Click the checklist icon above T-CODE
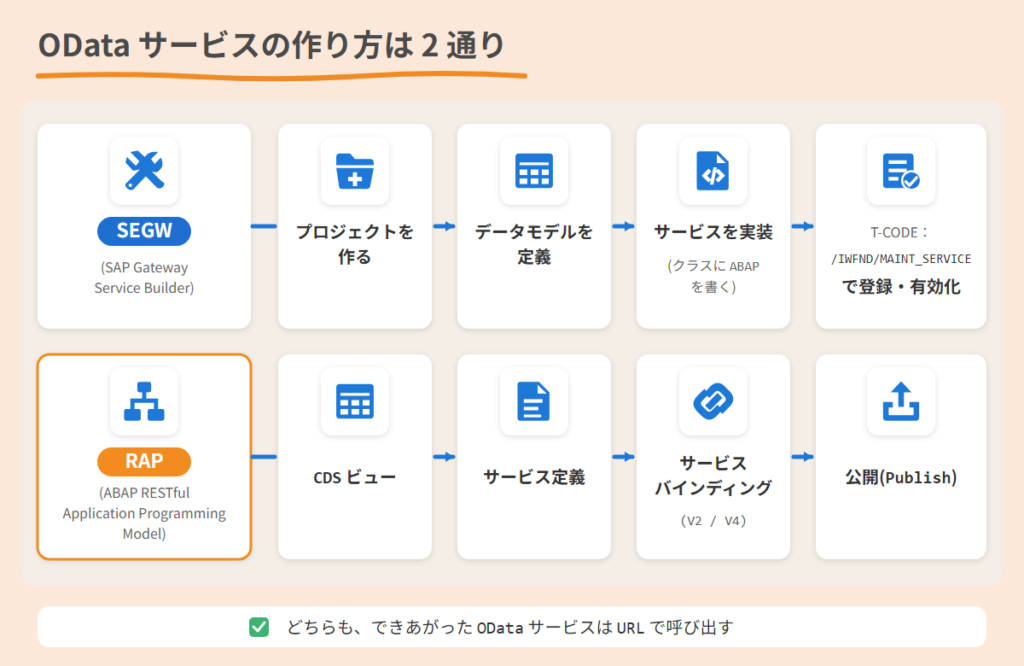 901,171
